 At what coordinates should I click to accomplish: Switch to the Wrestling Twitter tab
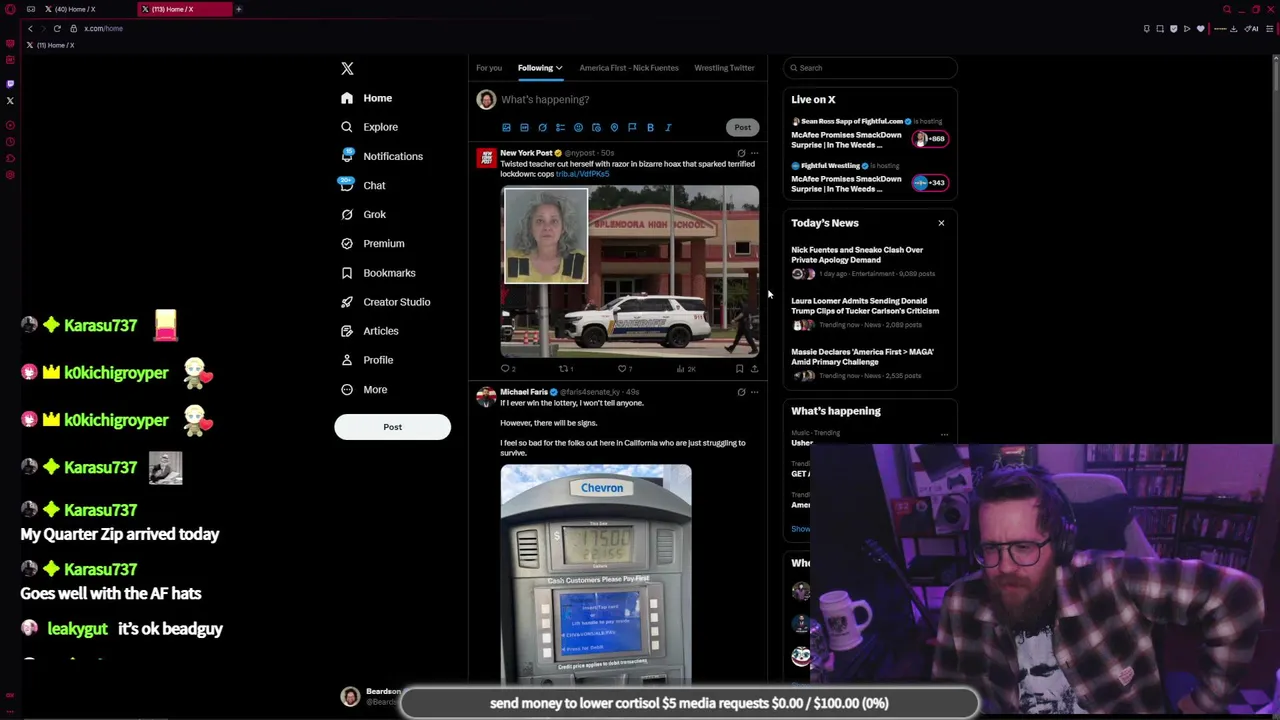(x=724, y=68)
